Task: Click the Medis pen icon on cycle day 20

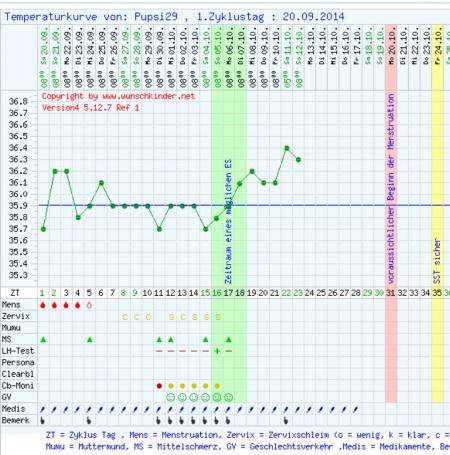Action: click(263, 409)
